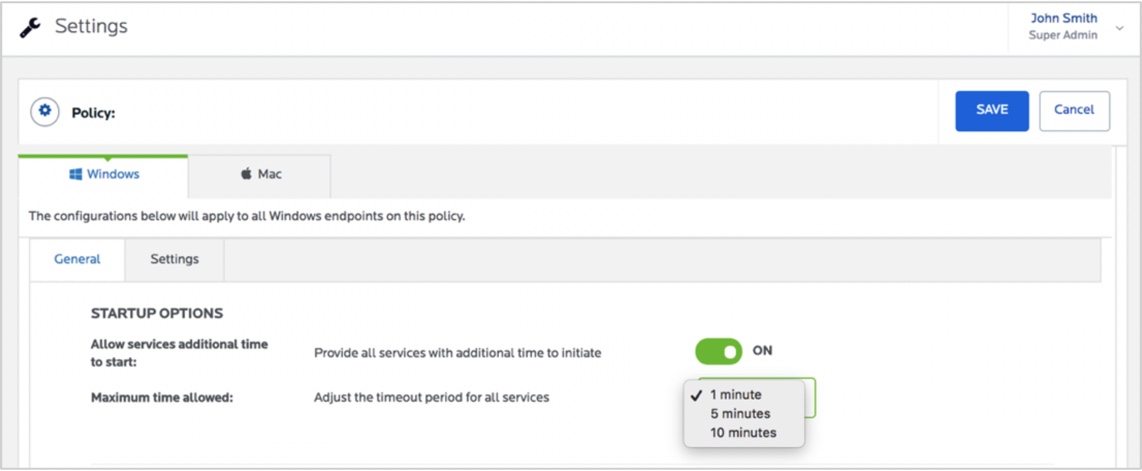Viewport: 1142px width, 471px height.
Task: Pick the 1 minute timeout option
Action: (736, 395)
